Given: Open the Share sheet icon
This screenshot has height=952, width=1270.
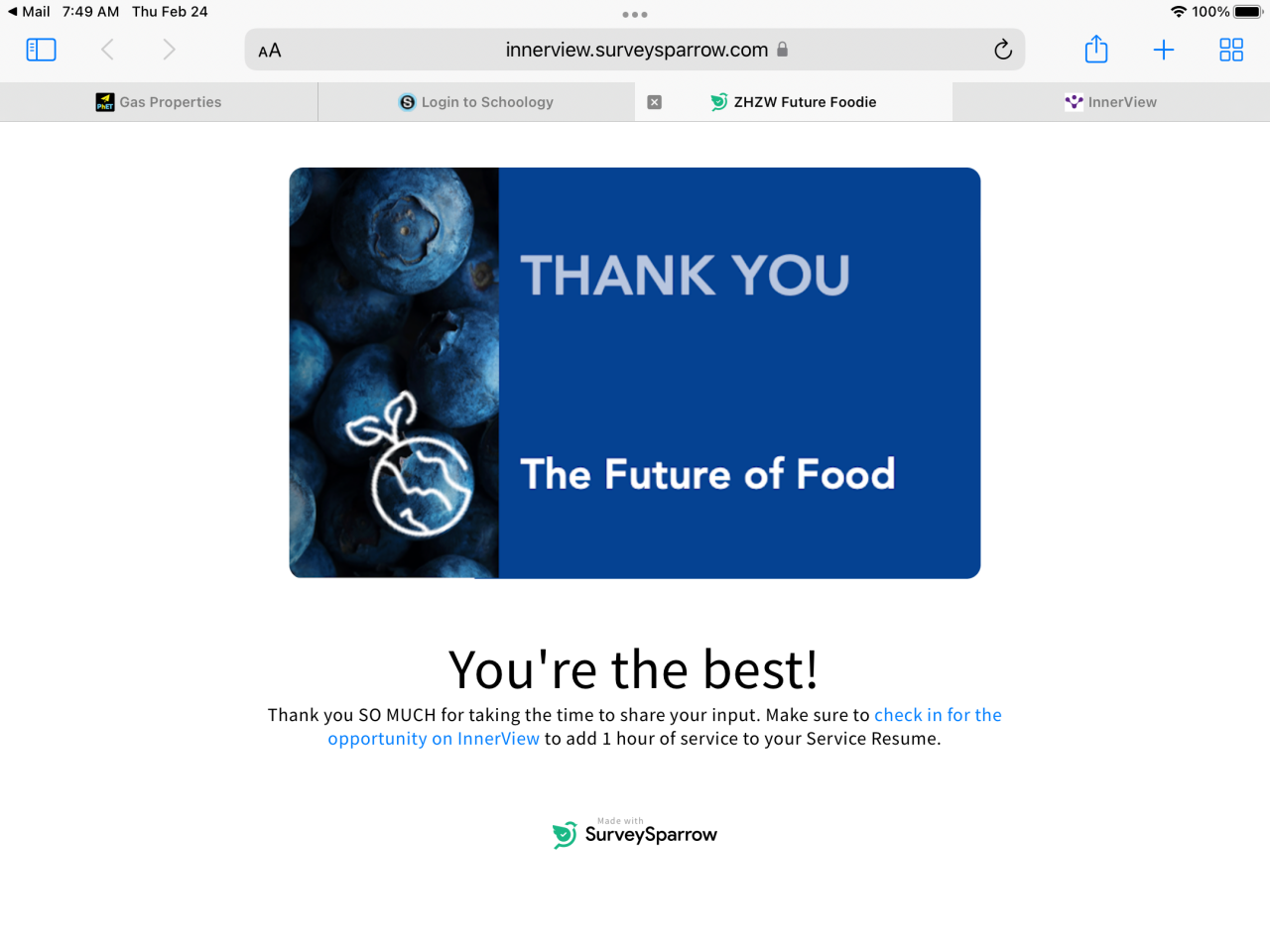Looking at the screenshot, I should click(1096, 49).
